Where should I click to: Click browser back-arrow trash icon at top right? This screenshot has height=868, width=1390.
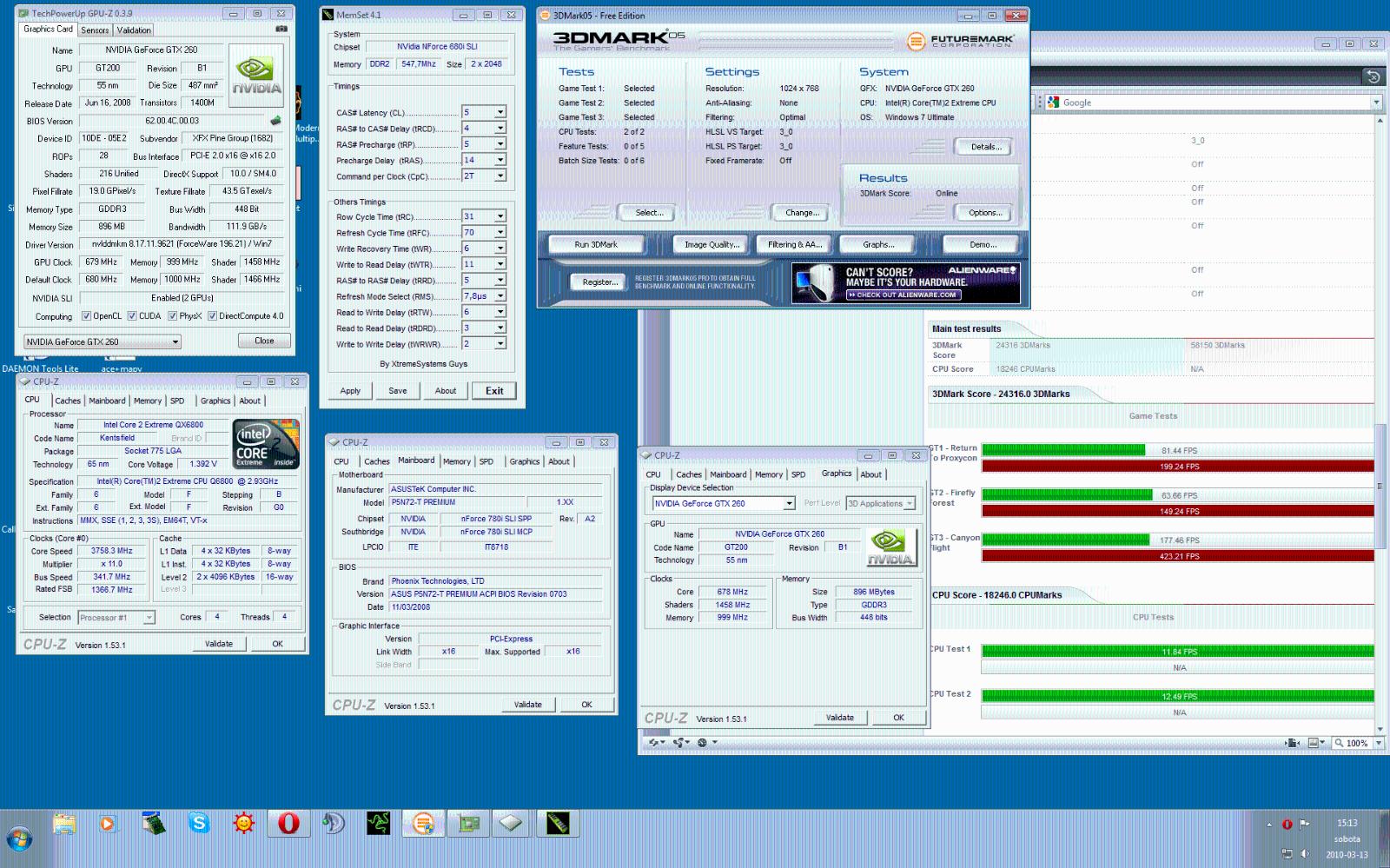click(1373, 76)
